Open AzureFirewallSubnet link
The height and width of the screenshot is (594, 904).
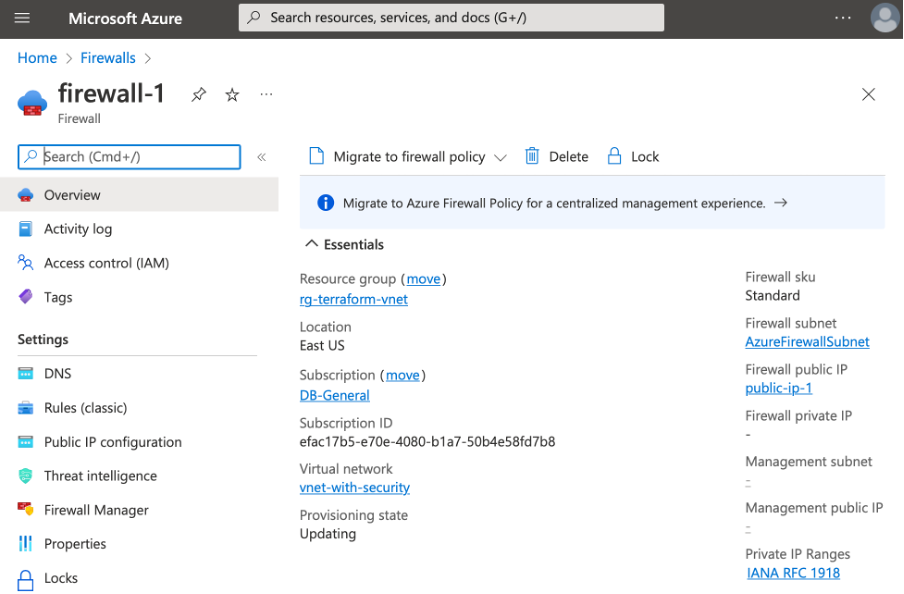click(807, 342)
